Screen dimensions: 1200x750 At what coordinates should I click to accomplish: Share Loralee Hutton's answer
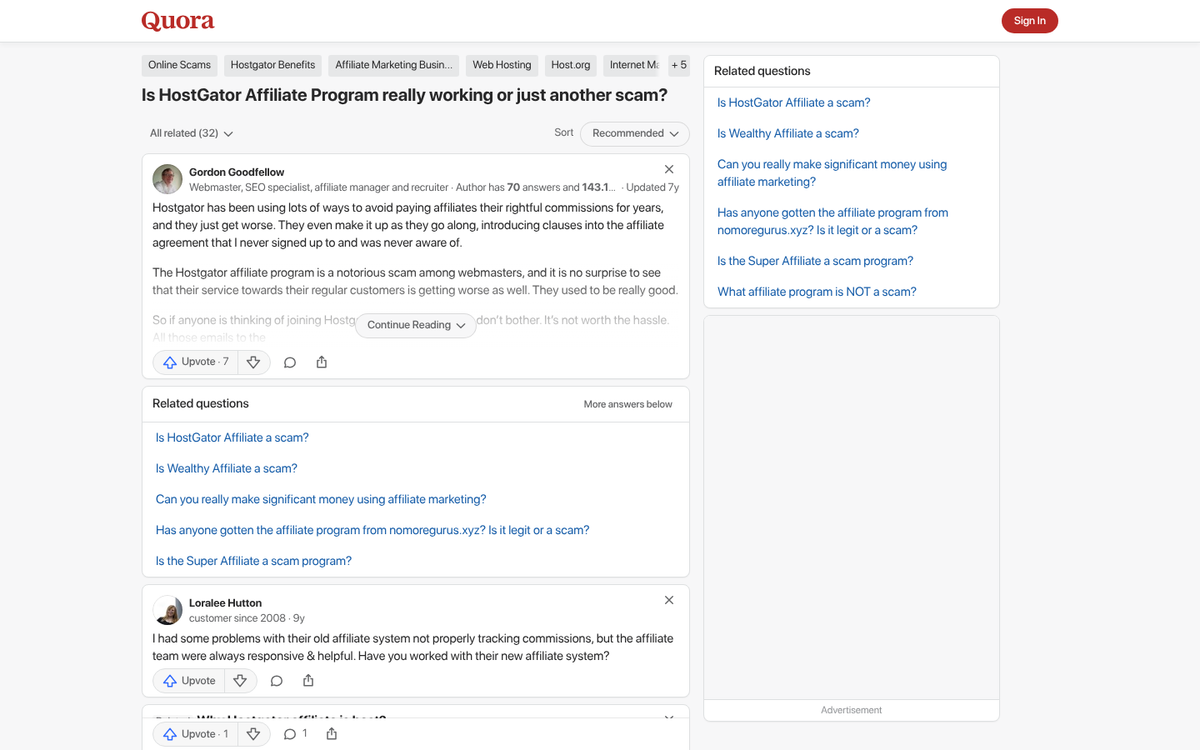(308, 681)
